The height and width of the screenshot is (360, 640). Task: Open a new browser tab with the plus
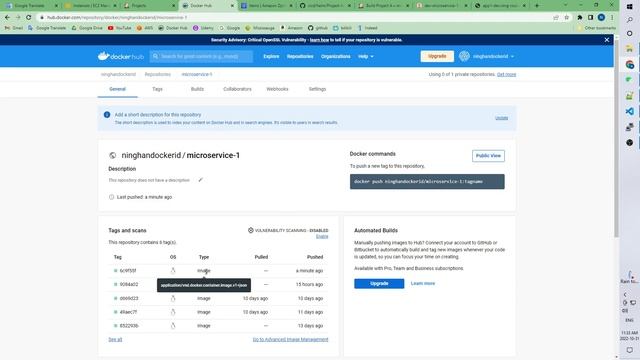[537, 6]
